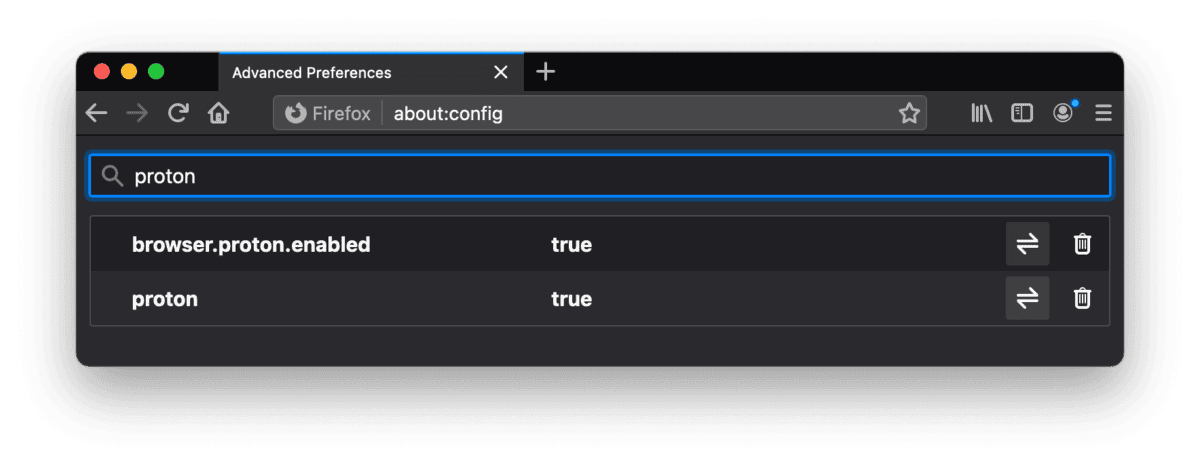
Task: Focus the preference search field containing proton
Action: tap(600, 176)
